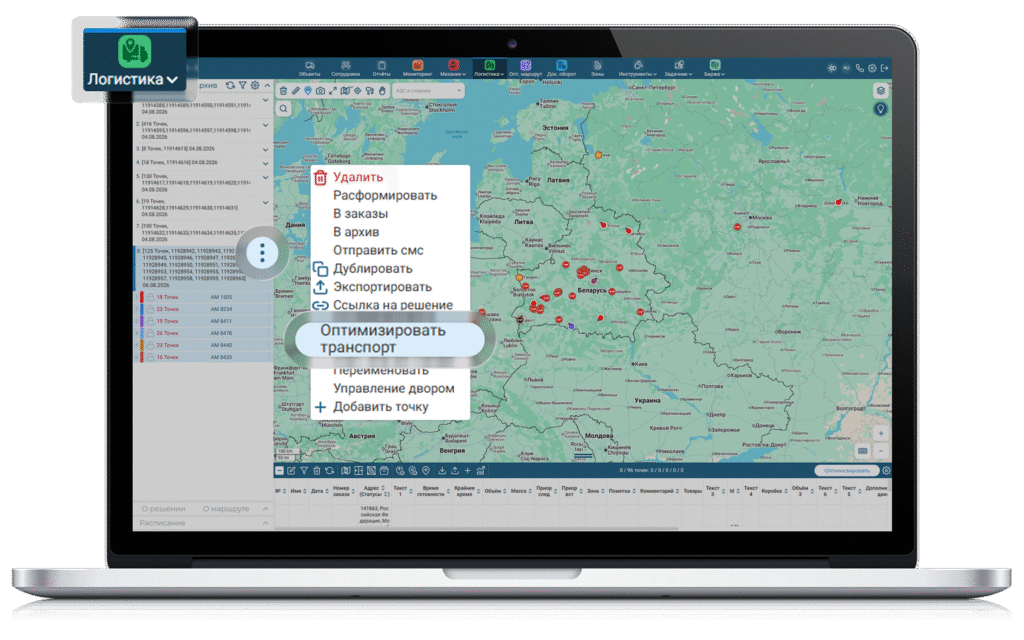Open the Мониторинг section icon
Viewport: 1024px width, 640px height.
pos(417,65)
